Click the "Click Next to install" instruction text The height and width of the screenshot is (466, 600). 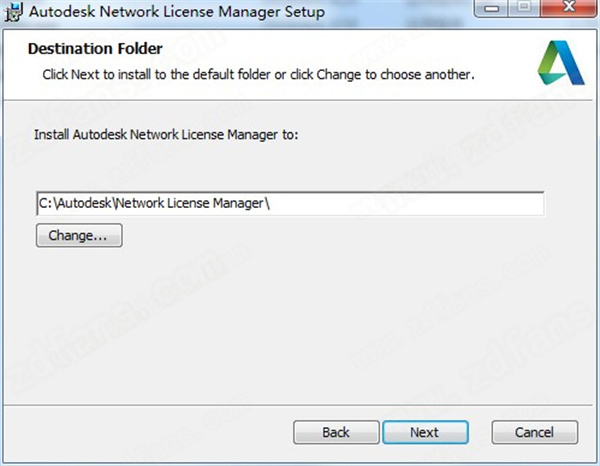point(257,75)
